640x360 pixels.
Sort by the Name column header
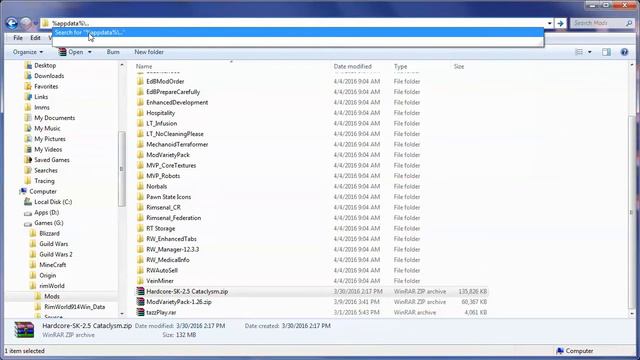point(144,66)
